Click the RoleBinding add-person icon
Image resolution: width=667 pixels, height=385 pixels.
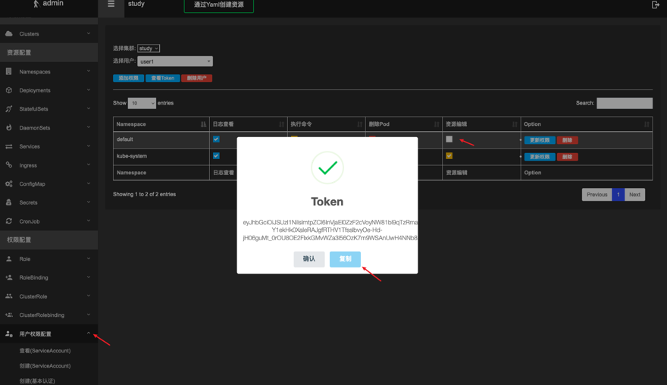9,277
